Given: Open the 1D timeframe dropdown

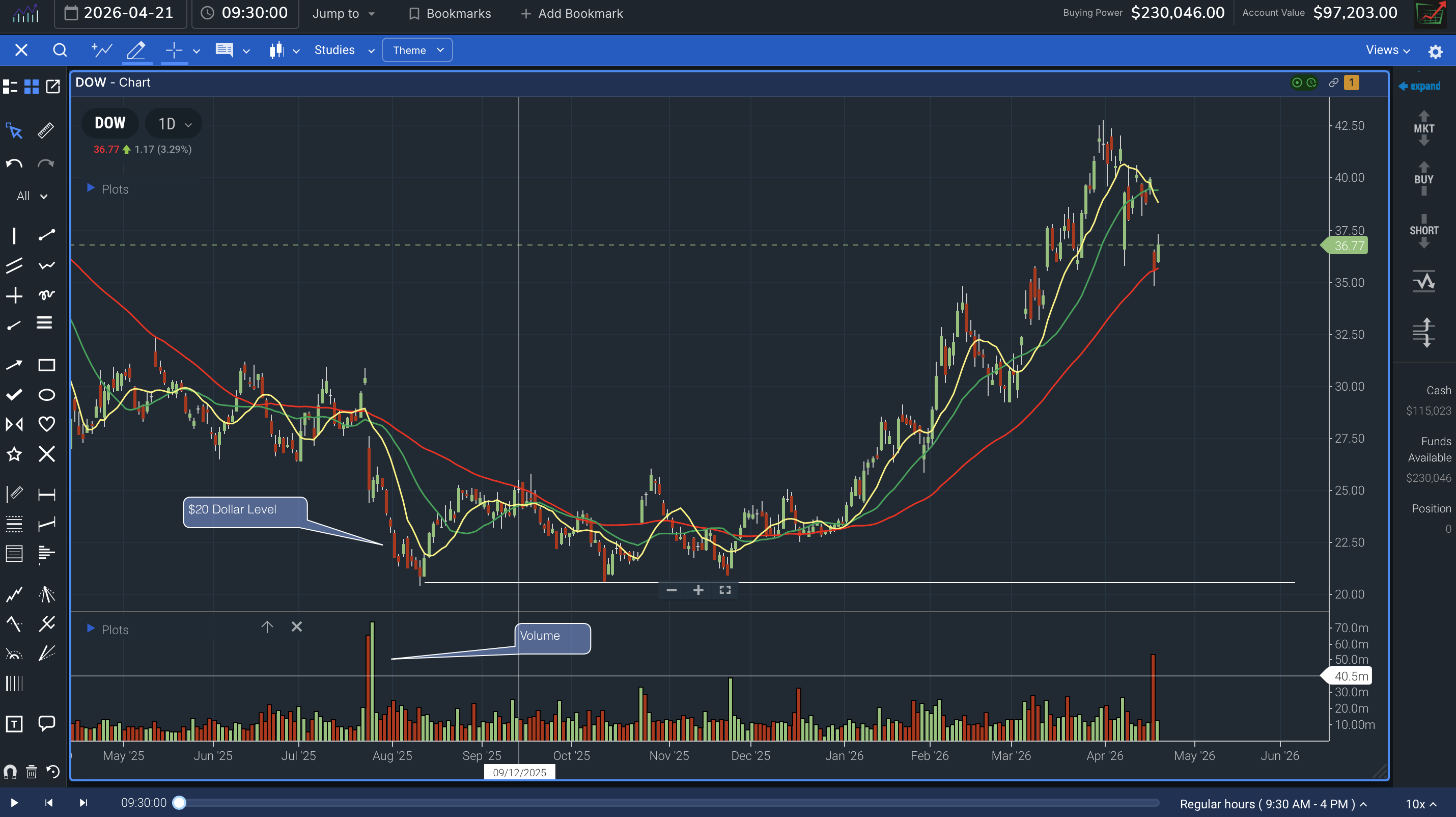Looking at the screenshot, I should pyautogui.click(x=173, y=123).
